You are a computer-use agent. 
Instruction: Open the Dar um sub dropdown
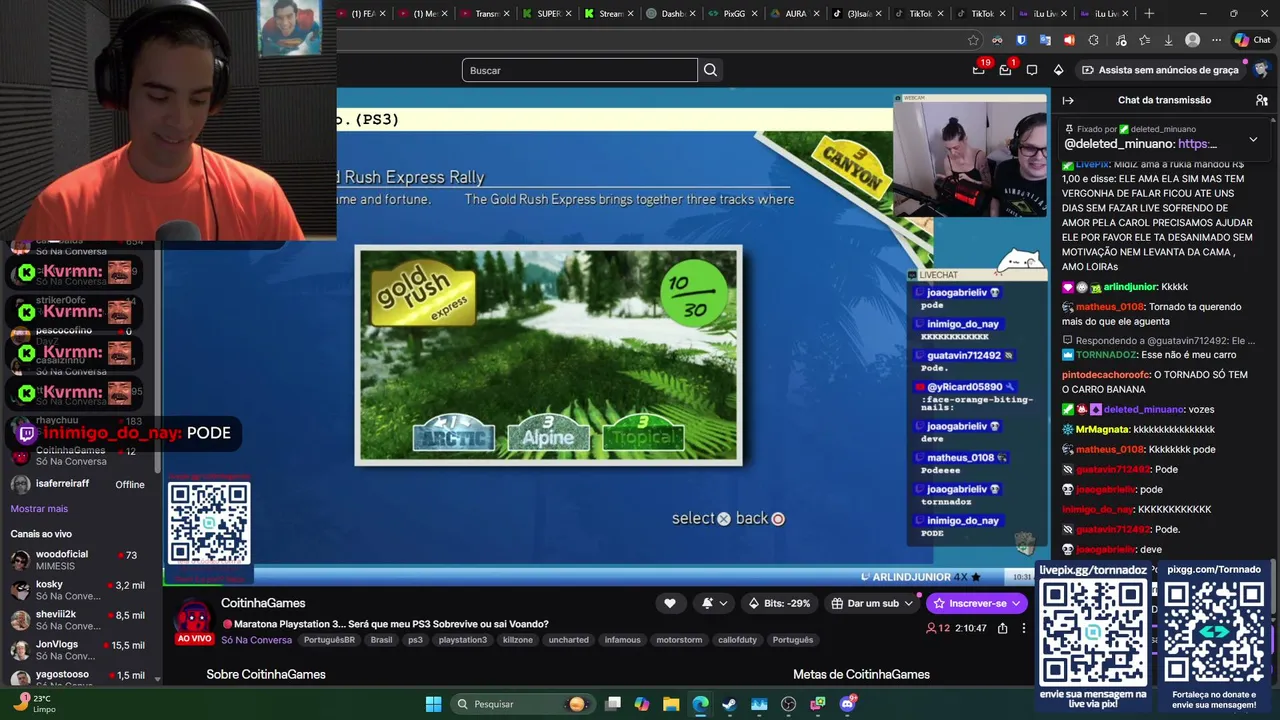click(872, 603)
